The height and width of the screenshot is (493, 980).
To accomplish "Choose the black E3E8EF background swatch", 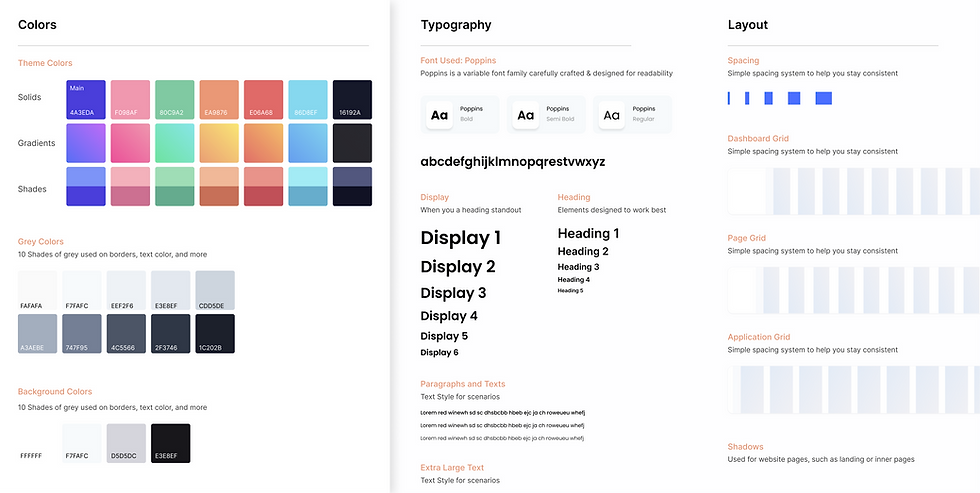I will pyautogui.click(x=171, y=443).
